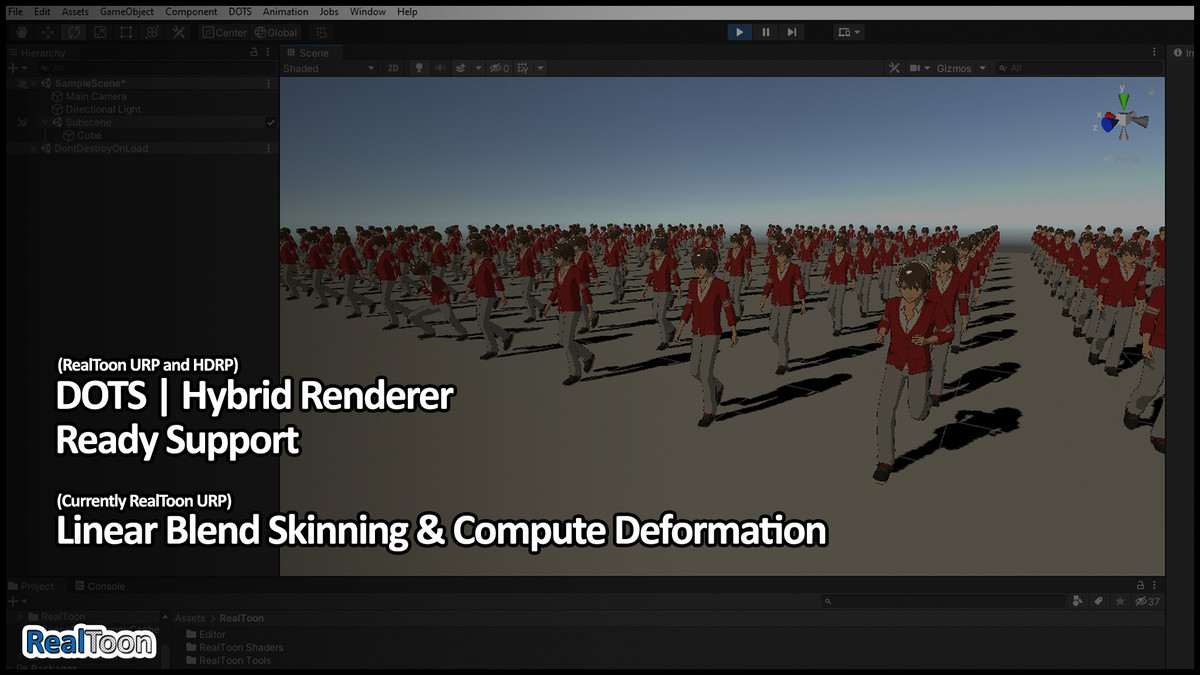Select the Scale tool

(x=99, y=32)
